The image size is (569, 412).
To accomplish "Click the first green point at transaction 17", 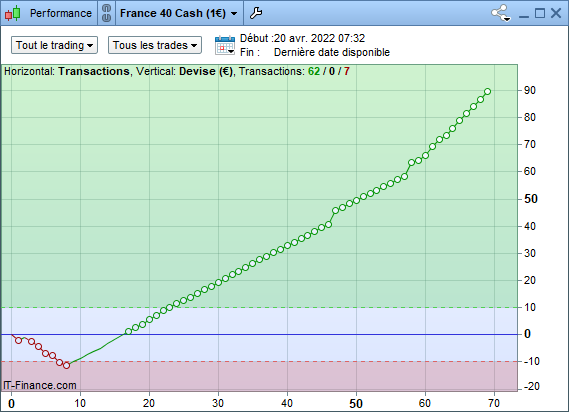I will pyautogui.click(x=128, y=331).
